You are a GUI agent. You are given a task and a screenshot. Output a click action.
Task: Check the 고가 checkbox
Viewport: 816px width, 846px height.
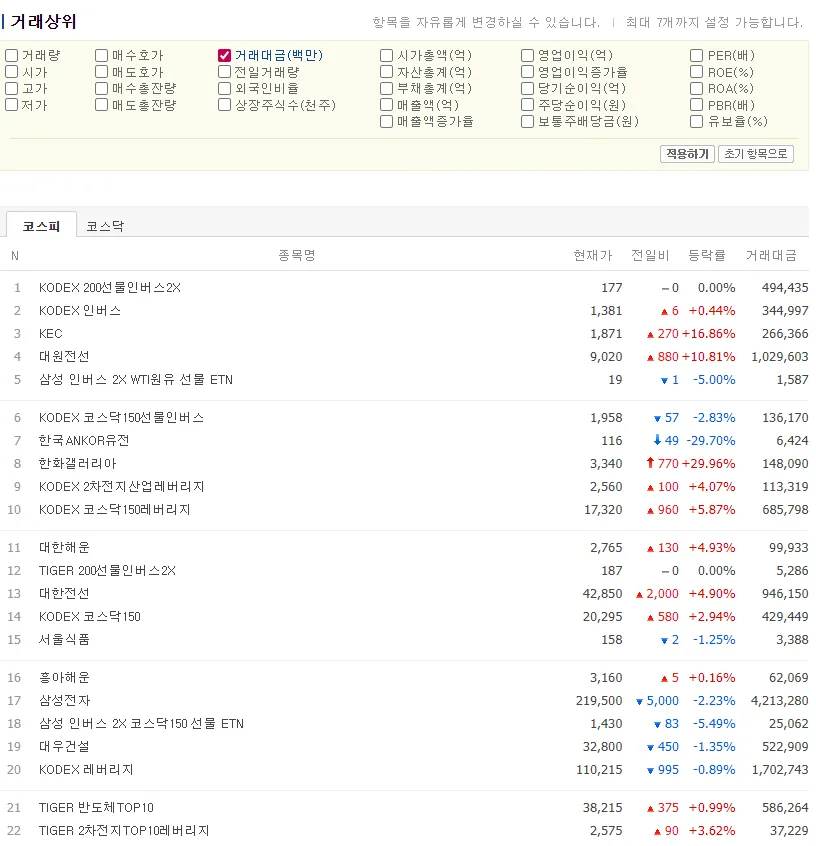coord(11,88)
